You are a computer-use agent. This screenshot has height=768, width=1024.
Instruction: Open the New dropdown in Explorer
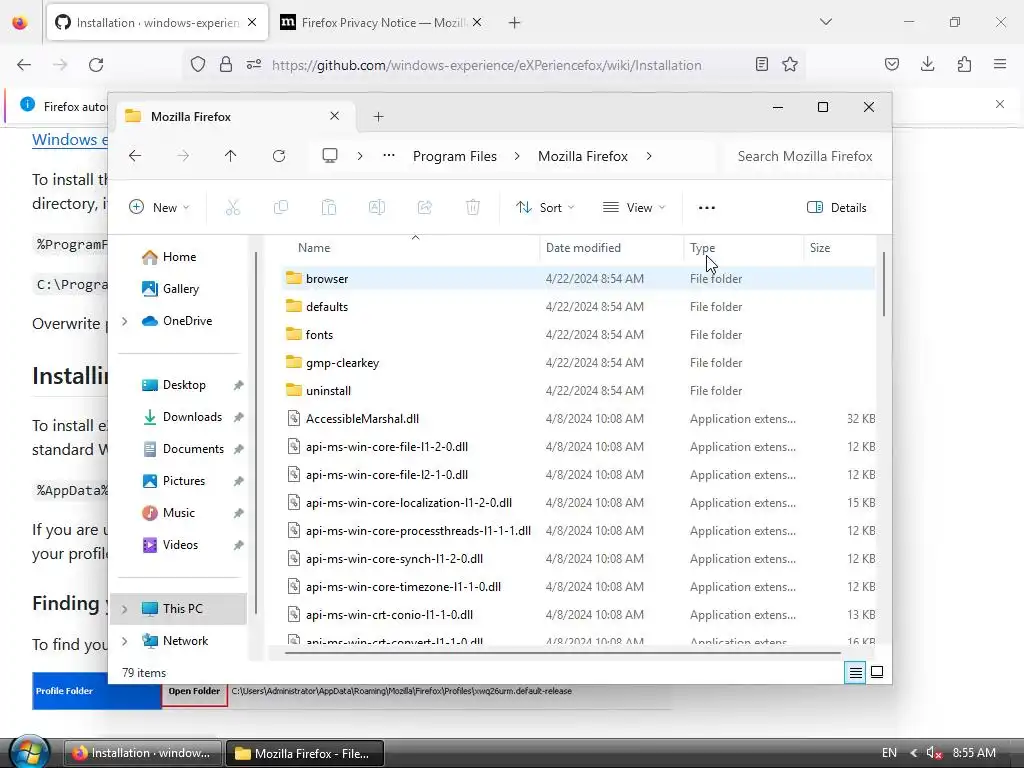[x=159, y=208]
